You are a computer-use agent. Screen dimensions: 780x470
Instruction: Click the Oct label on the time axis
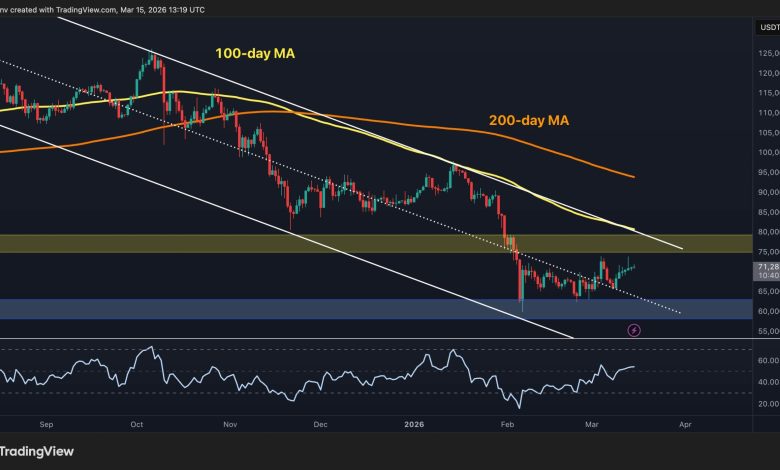(x=135, y=424)
